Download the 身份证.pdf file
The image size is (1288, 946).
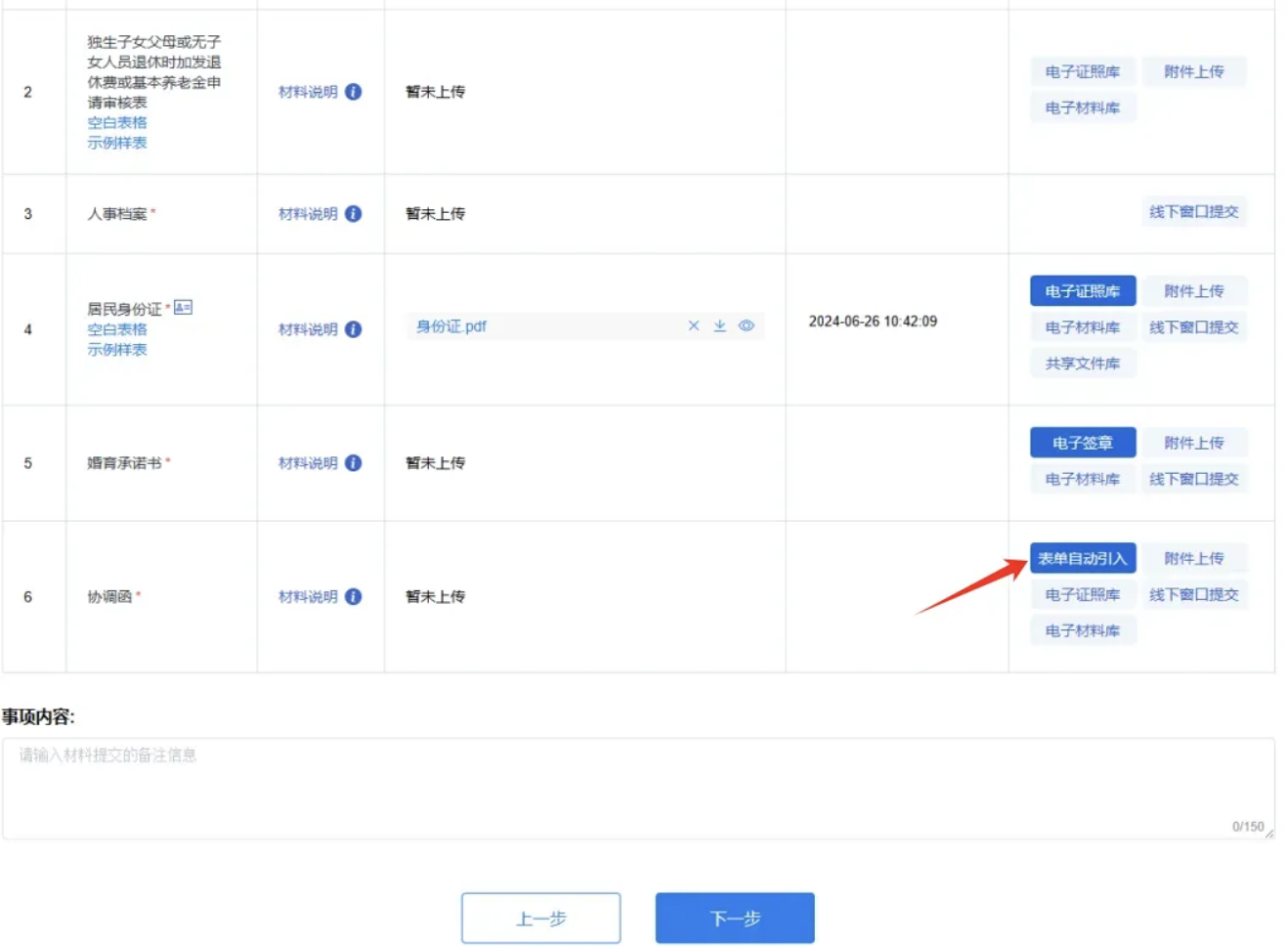[x=719, y=325]
